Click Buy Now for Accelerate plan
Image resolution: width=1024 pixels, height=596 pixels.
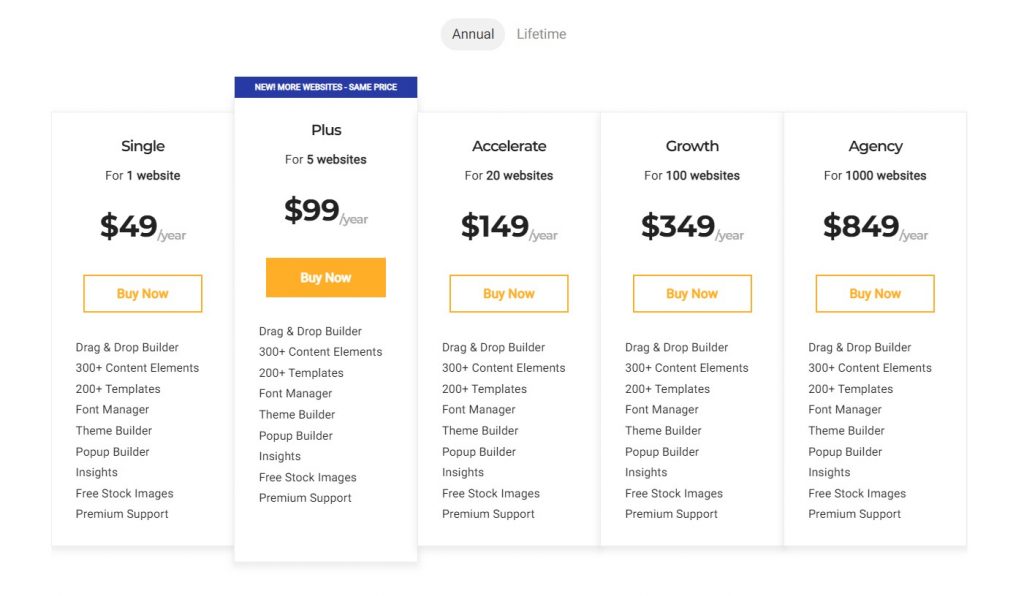[508, 294]
